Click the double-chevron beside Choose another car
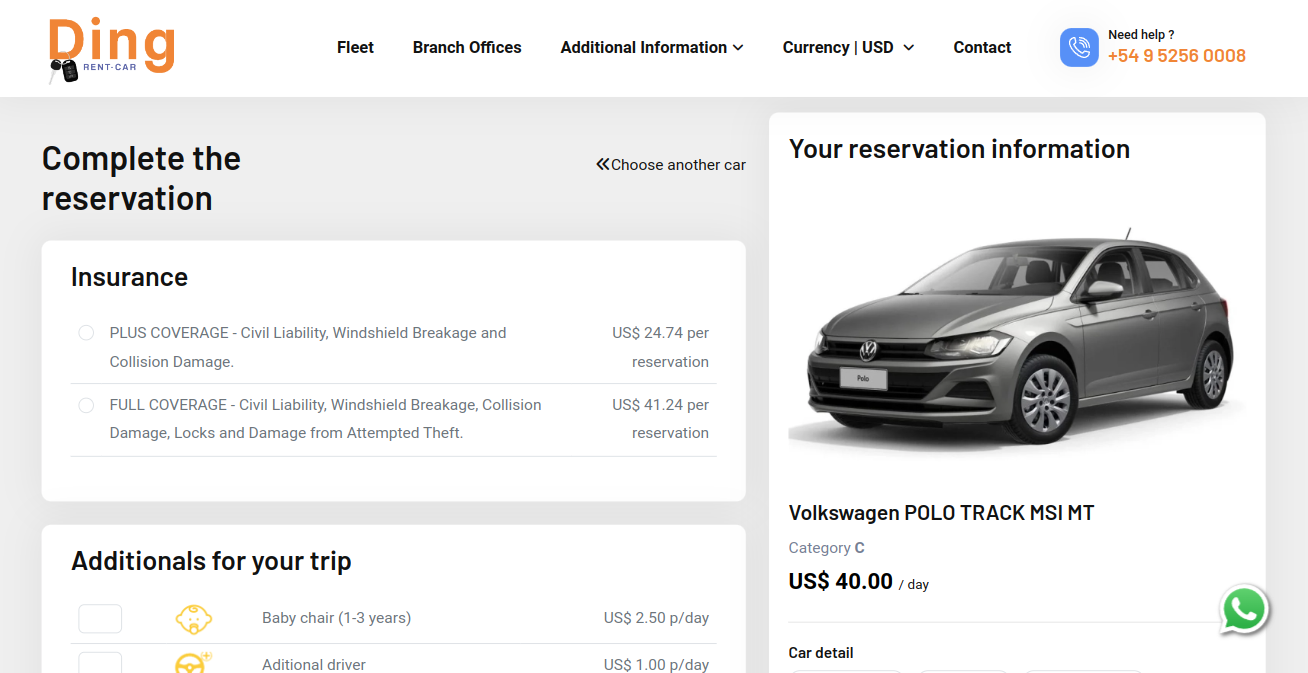This screenshot has height=673, width=1308. (x=602, y=164)
